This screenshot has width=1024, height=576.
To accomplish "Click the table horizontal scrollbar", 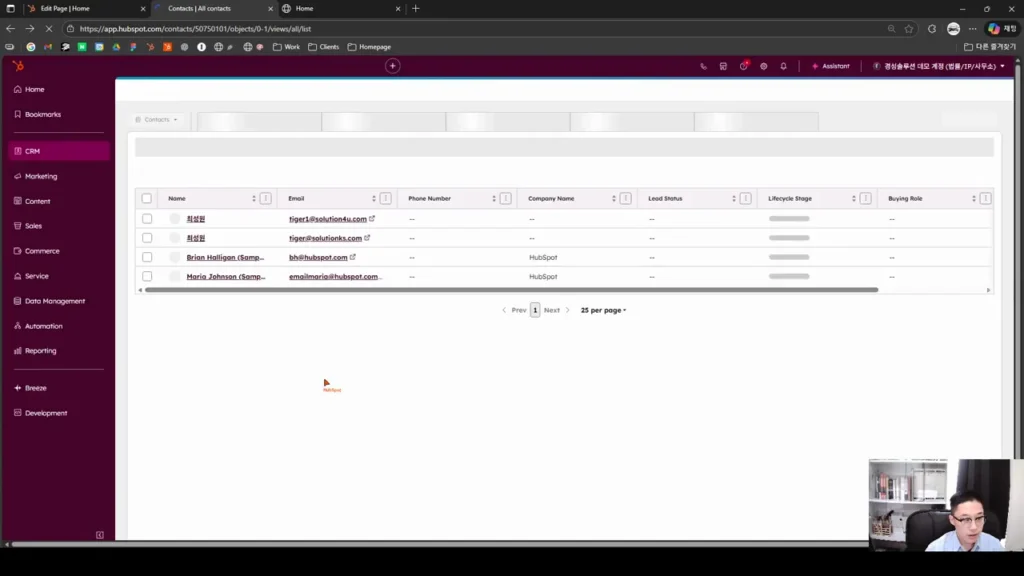I will pos(511,290).
